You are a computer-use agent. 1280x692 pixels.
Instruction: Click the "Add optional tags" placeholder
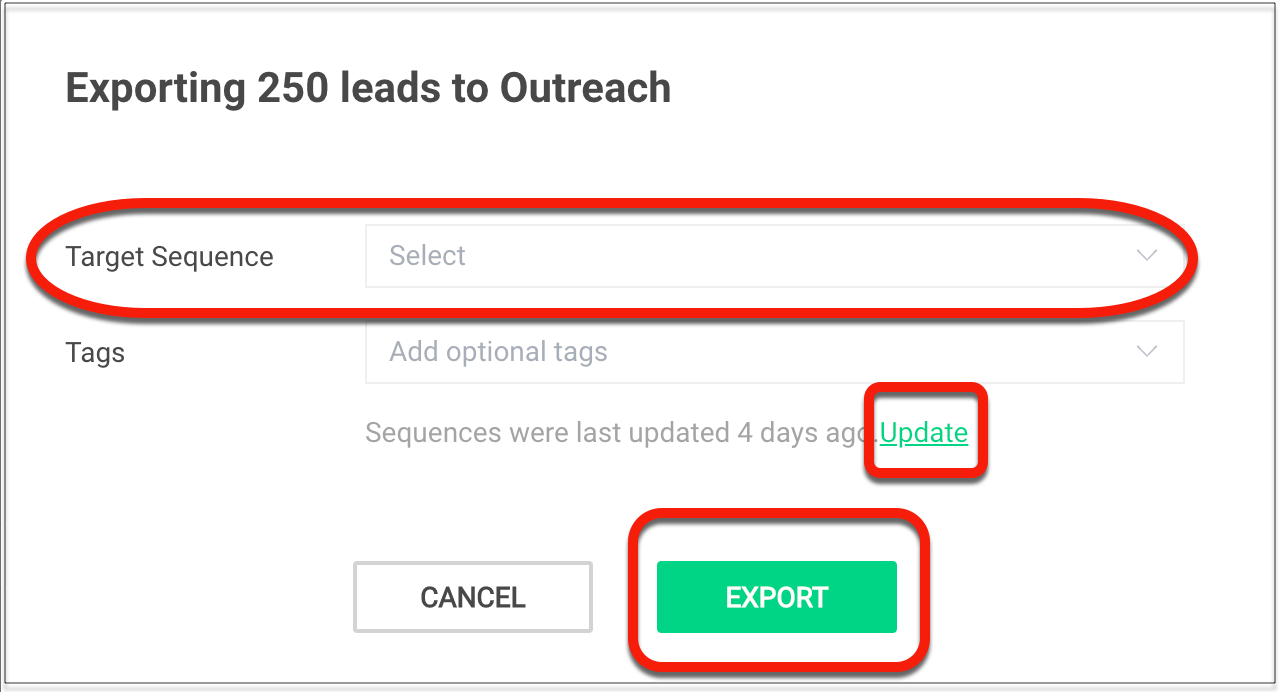pyautogui.click(x=498, y=352)
